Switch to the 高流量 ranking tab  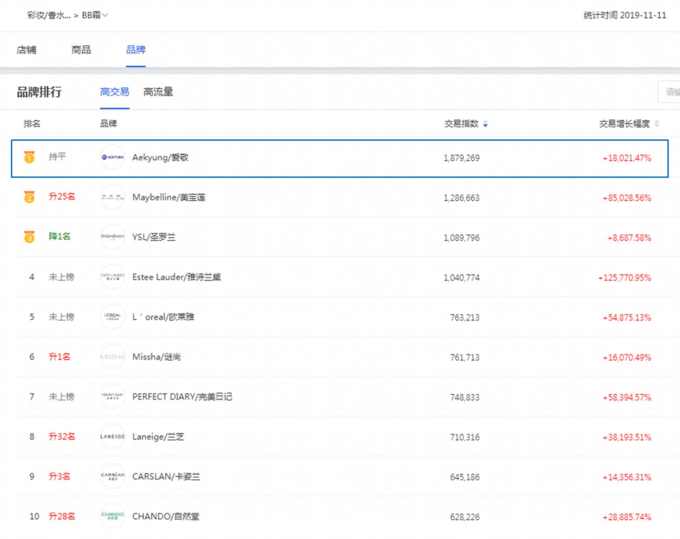[x=158, y=92]
